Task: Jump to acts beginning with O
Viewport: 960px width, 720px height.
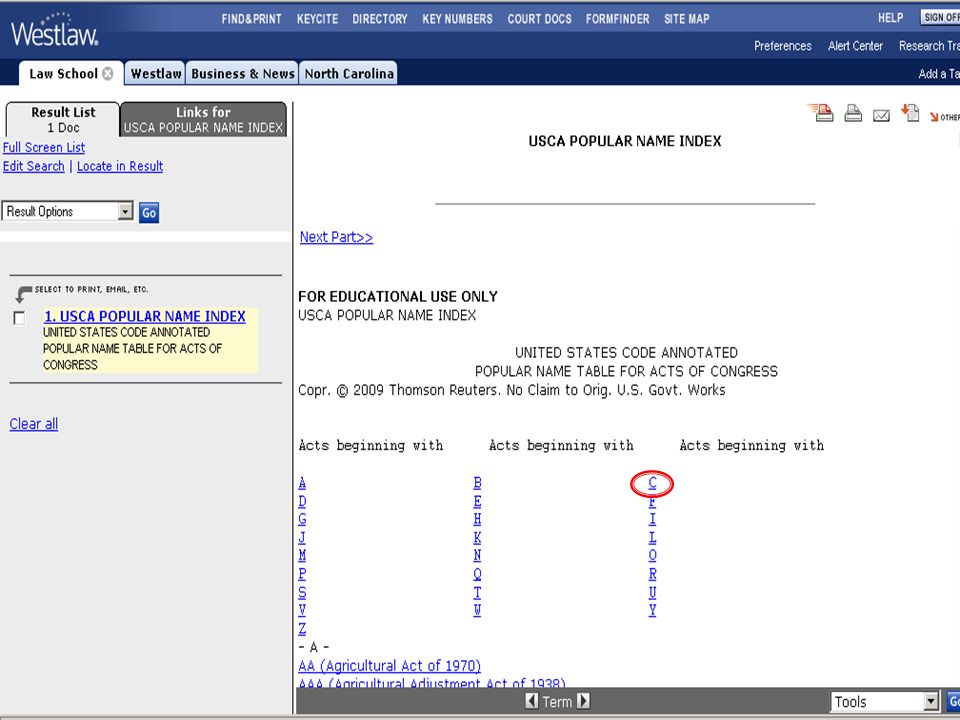Action: (x=652, y=556)
